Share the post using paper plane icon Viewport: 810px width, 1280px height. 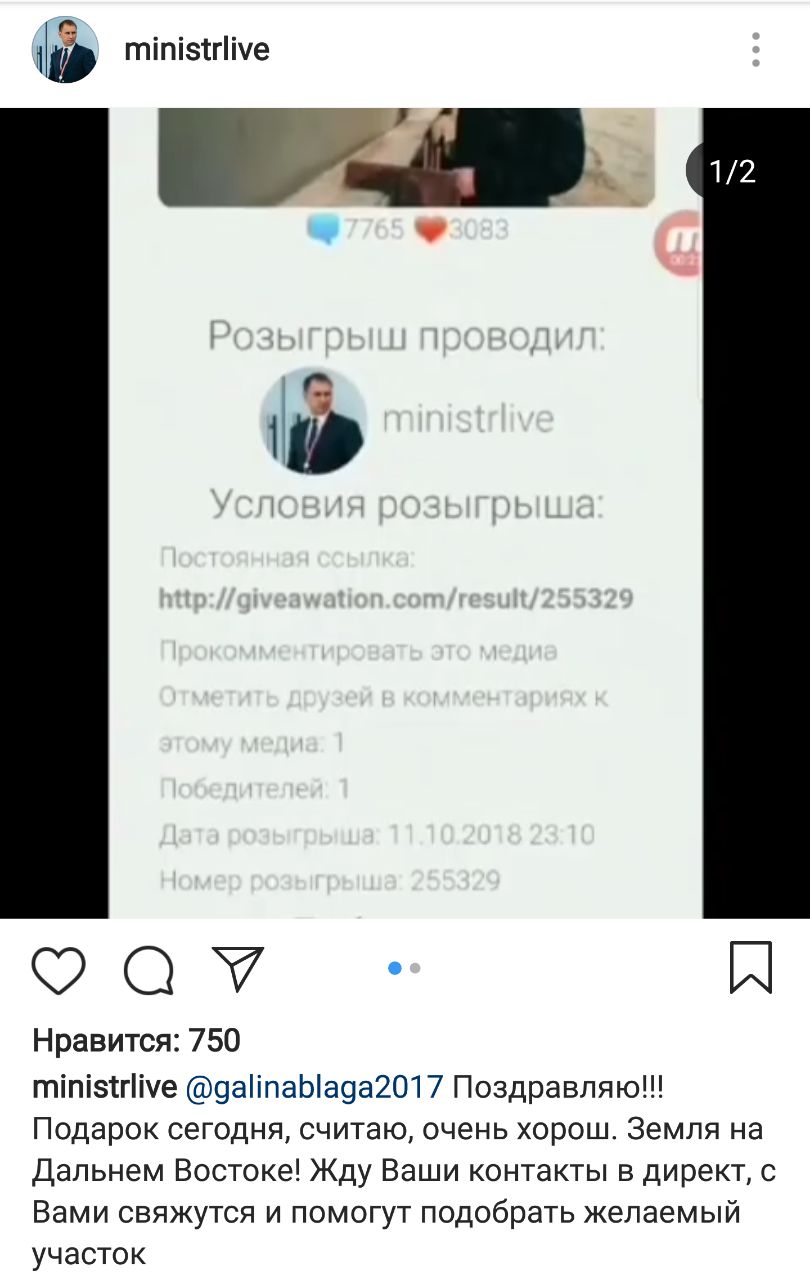pyautogui.click(x=238, y=967)
